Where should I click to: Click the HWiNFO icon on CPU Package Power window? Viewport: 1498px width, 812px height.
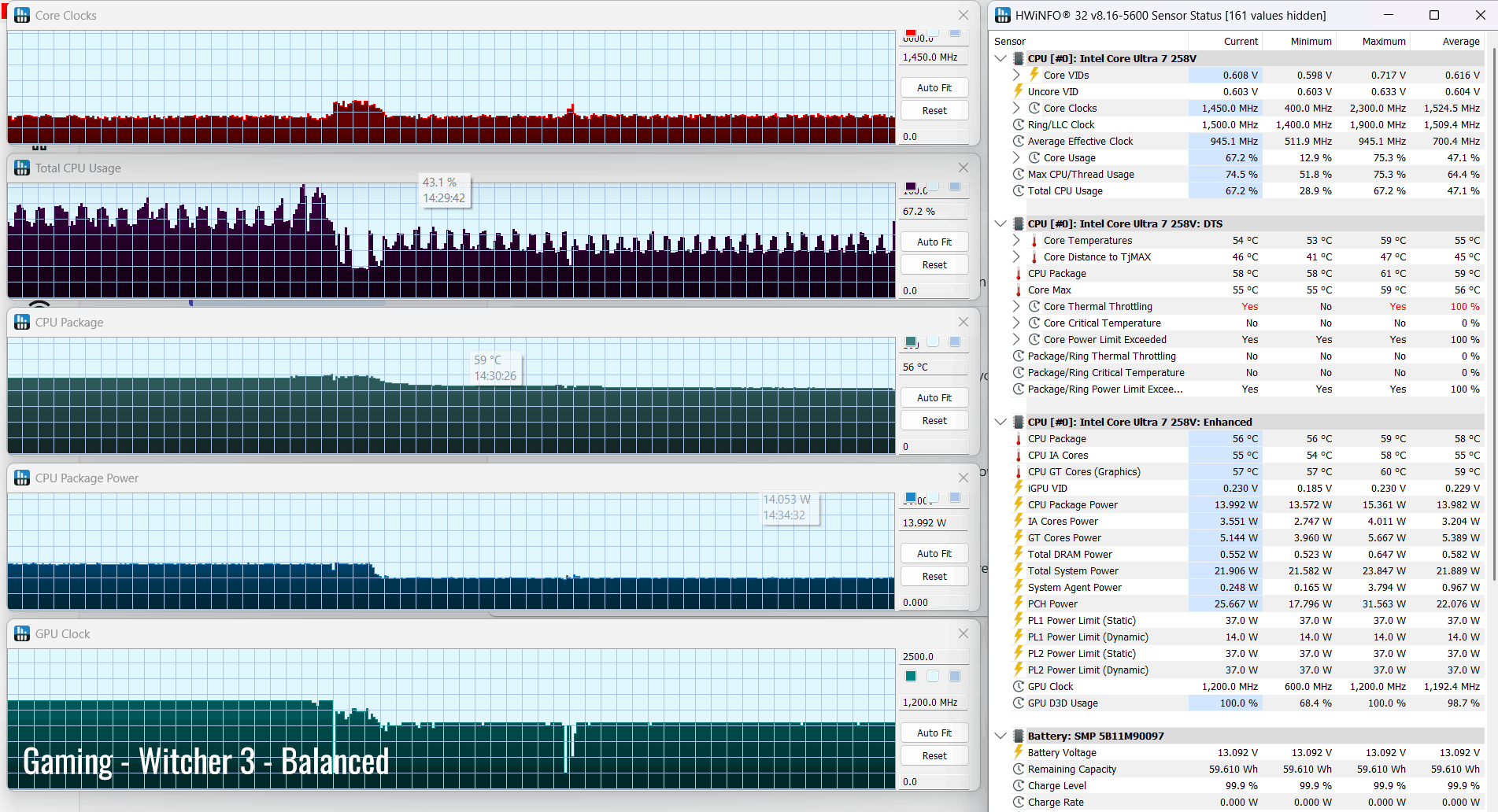(x=22, y=478)
